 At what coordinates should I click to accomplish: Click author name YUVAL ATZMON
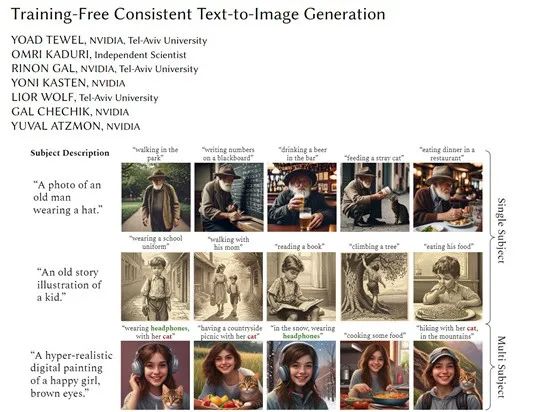pos(56,126)
